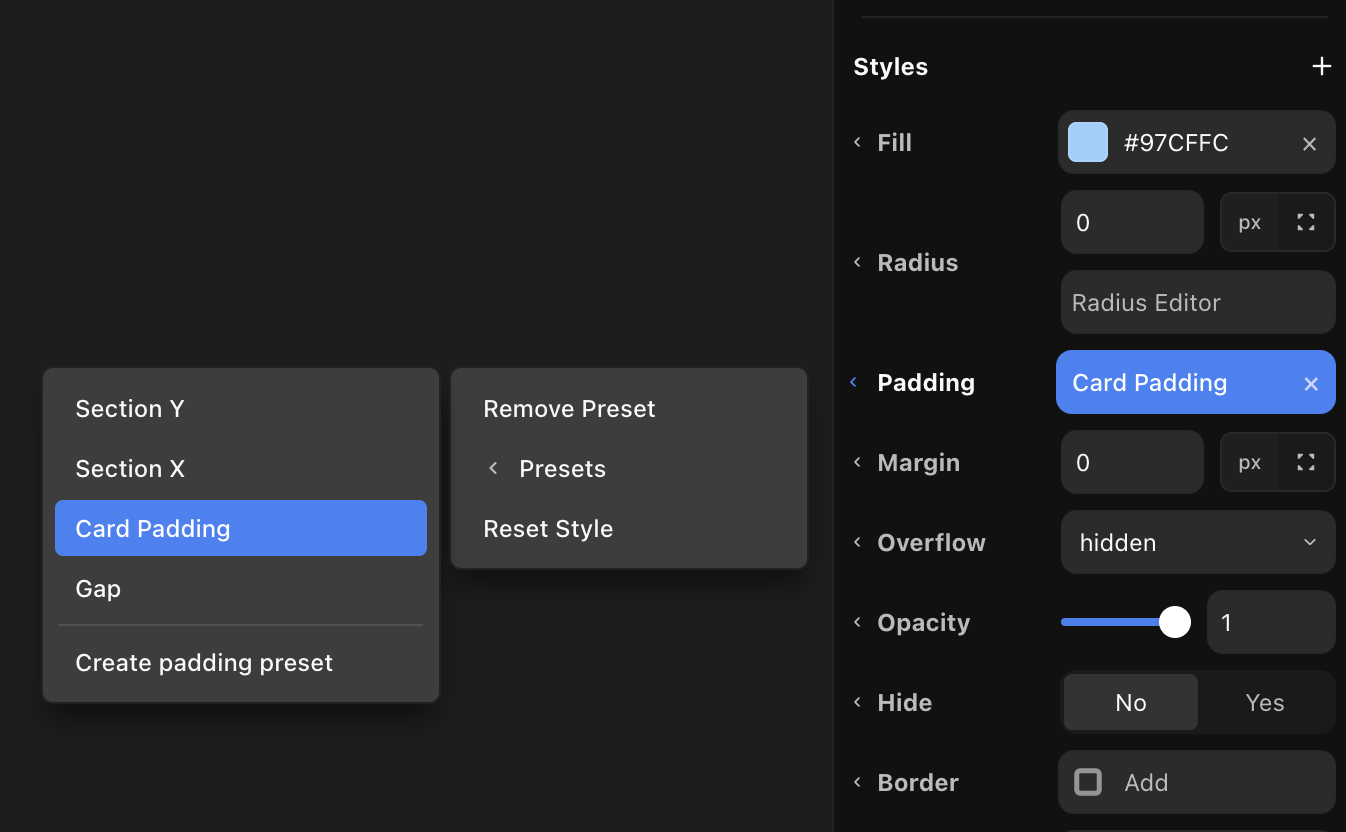
Task: Expand the Border options chevron
Action: pos(857,782)
